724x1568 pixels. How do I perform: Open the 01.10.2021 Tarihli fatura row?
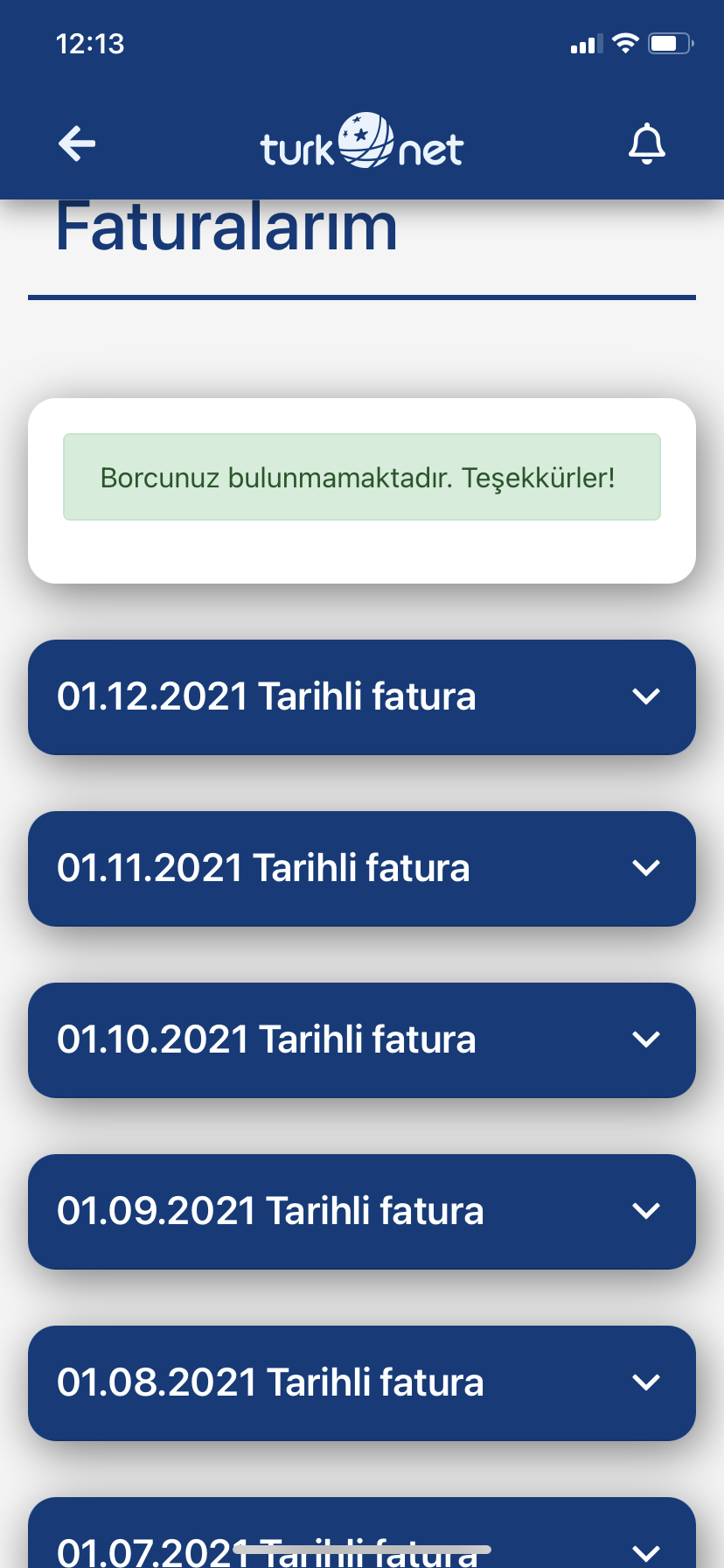362,1040
